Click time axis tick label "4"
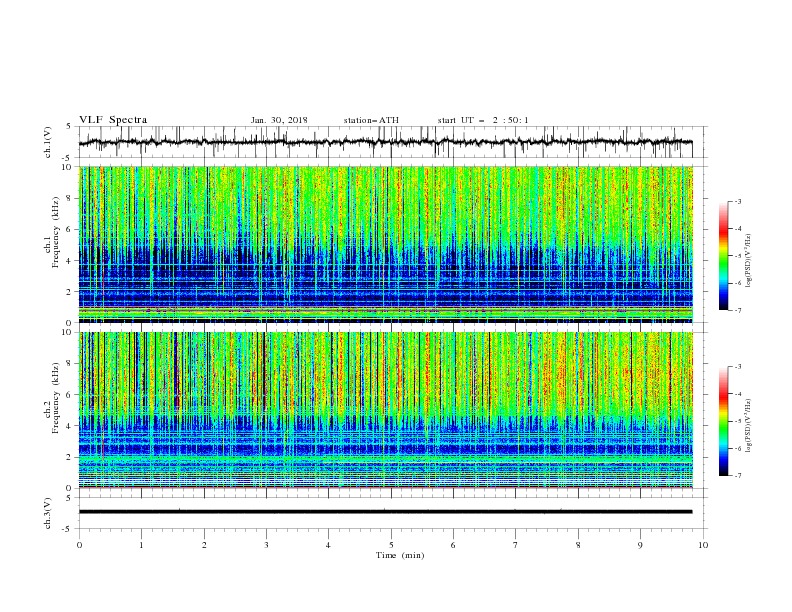The image size is (792, 612). pos(328,545)
